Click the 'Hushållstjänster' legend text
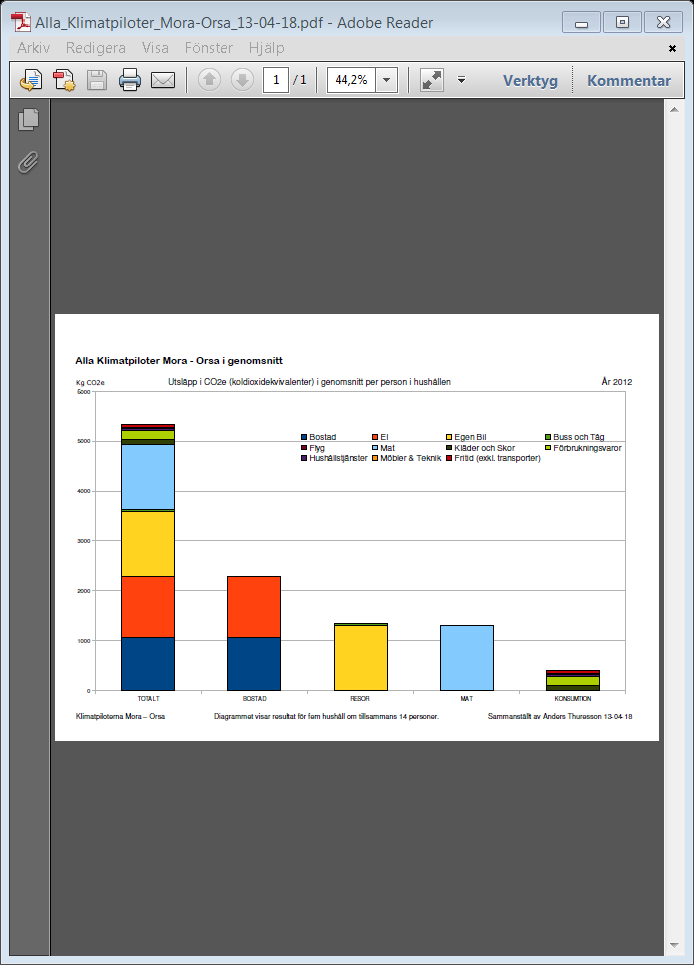This screenshot has height=965, width=694. click(x=338, y=458)
